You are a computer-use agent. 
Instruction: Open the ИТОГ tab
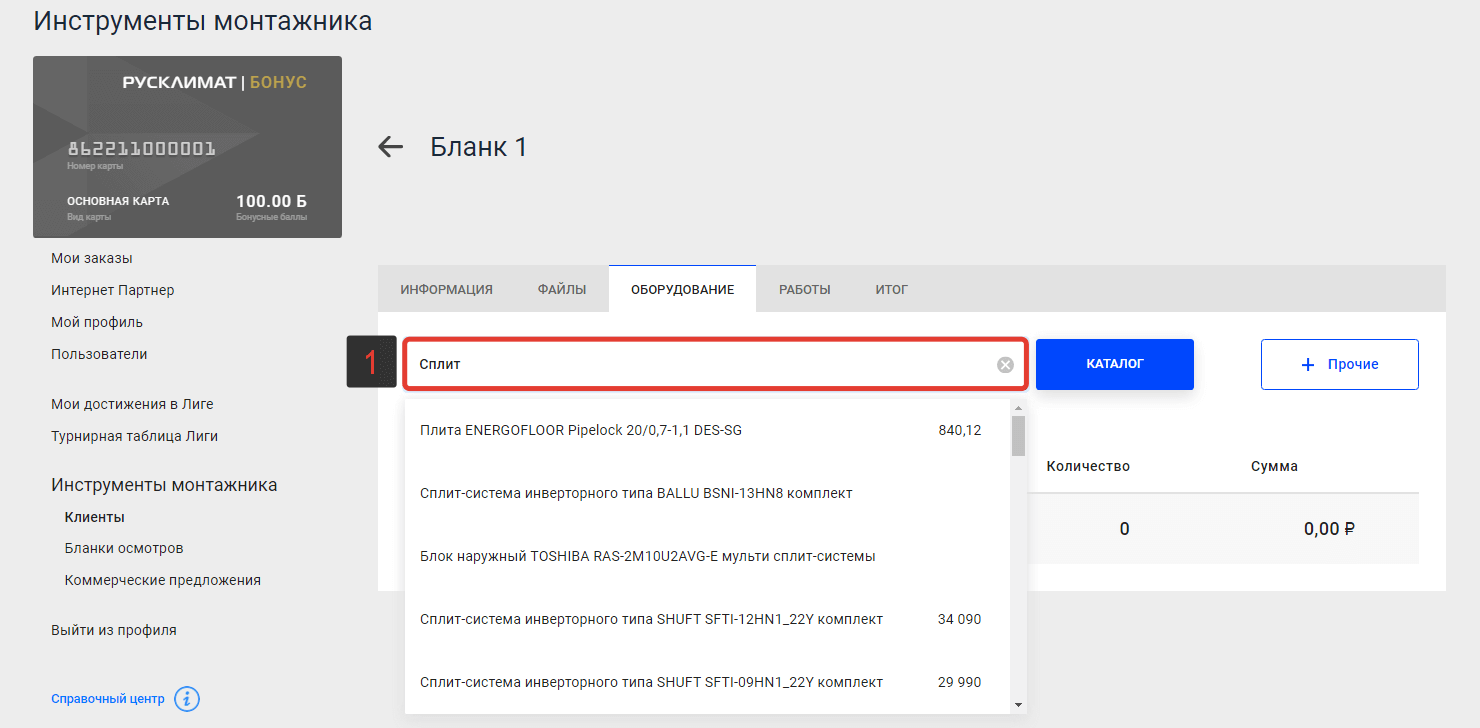892,290
